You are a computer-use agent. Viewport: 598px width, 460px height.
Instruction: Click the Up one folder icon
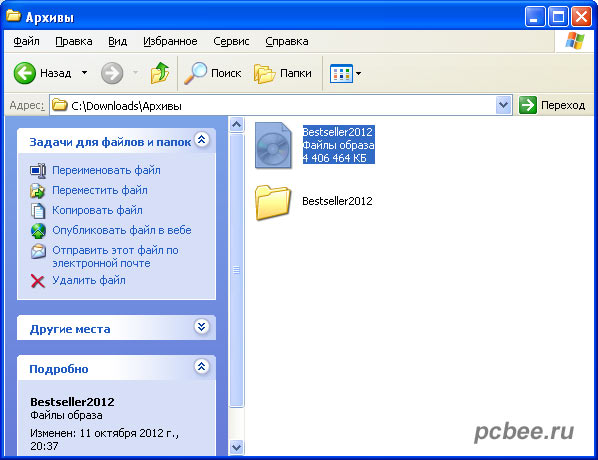tap(160, 73)
